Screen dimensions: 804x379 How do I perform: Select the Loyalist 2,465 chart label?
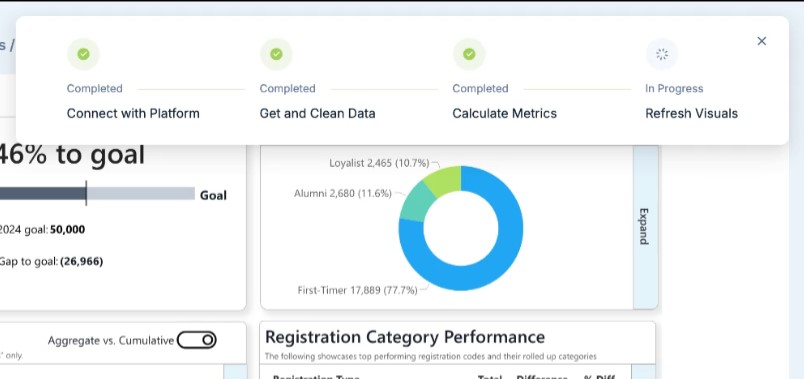(x=379, y=163)
